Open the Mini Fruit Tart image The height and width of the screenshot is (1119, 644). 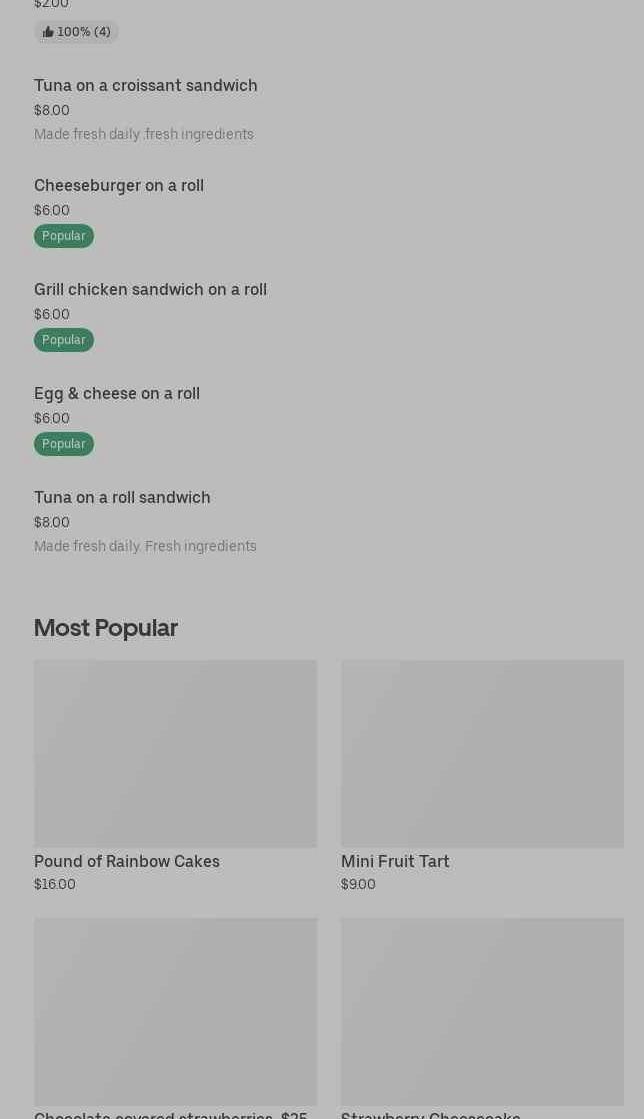click(x=482, y=753)
